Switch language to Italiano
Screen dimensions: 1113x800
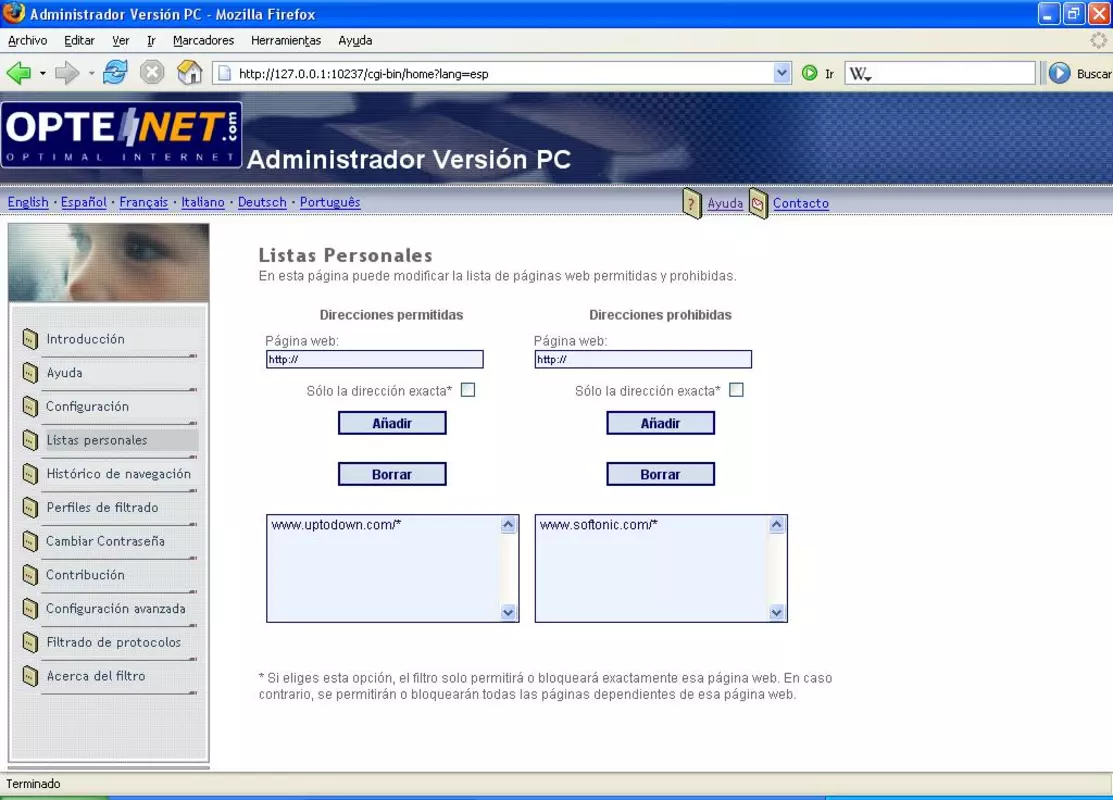(x=203, y=202)
